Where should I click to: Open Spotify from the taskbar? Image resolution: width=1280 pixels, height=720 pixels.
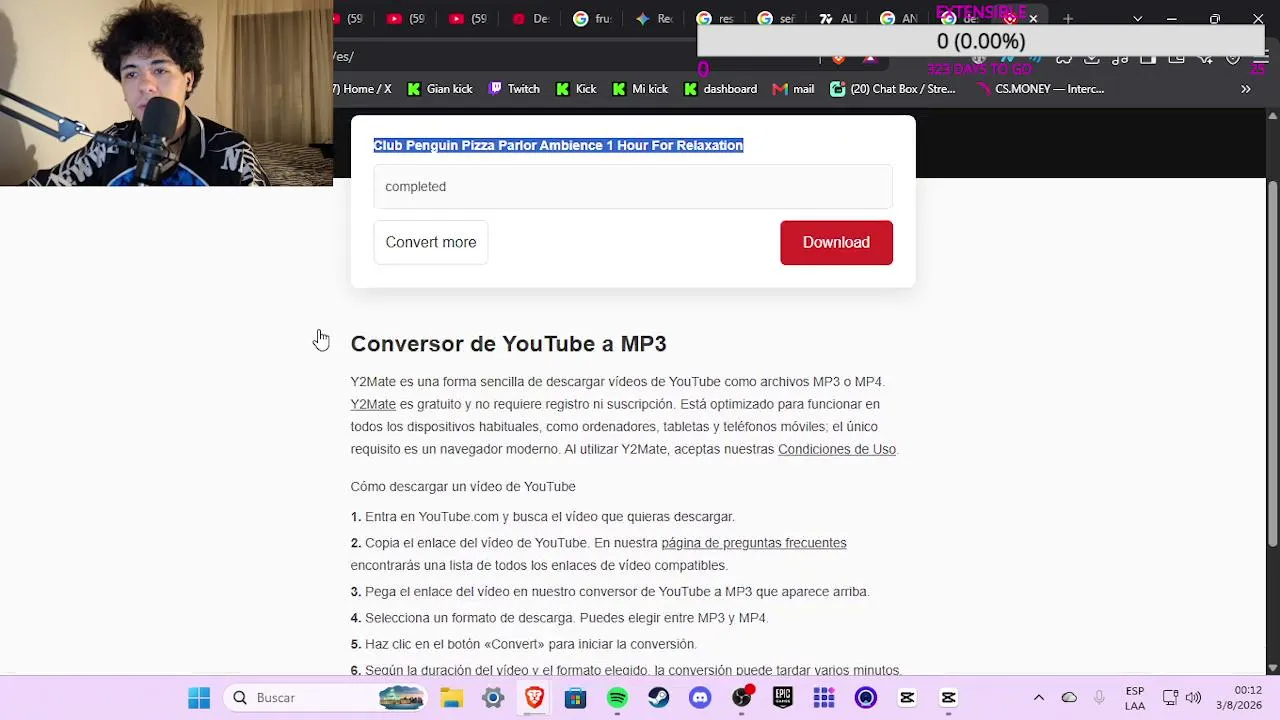tap(617, 698)
